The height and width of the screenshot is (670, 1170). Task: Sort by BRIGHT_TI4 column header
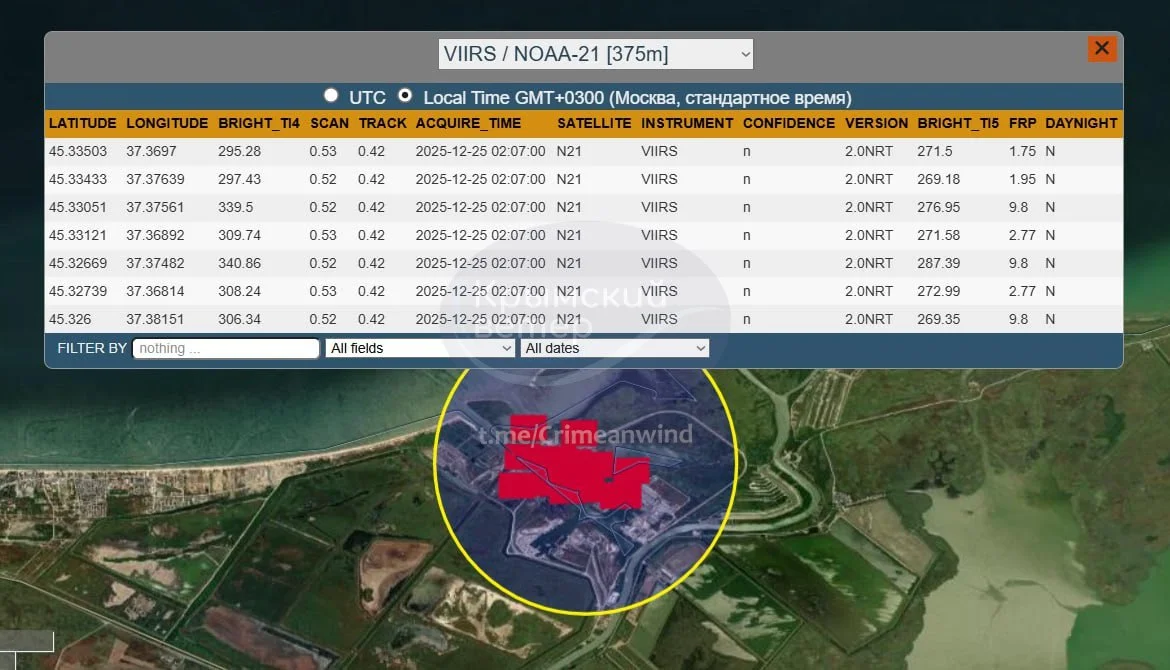(259, 123)
